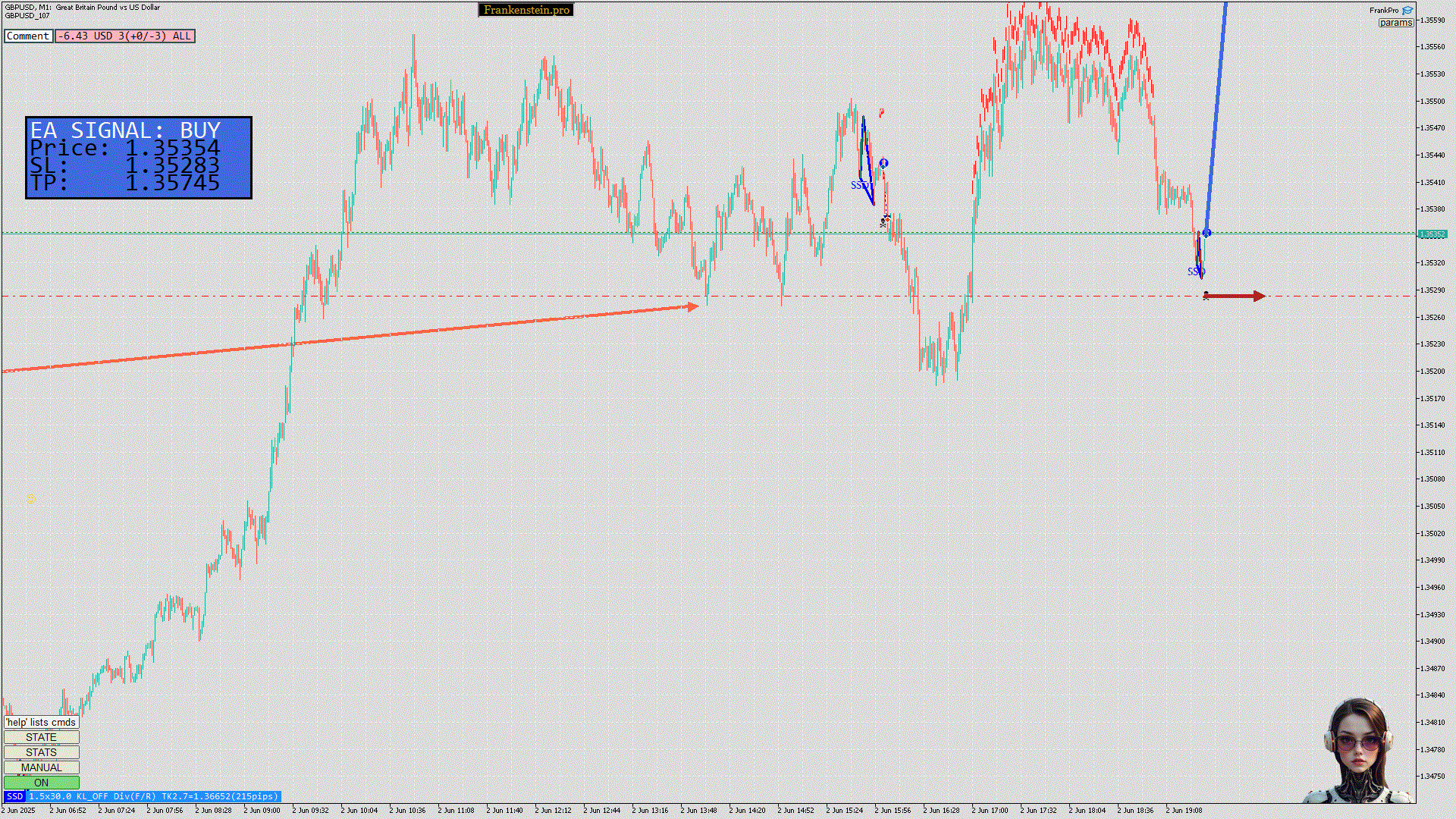Click the blue SSD strategy label in the bottom status bar
Screen dimensions: 1456x819
14,796
